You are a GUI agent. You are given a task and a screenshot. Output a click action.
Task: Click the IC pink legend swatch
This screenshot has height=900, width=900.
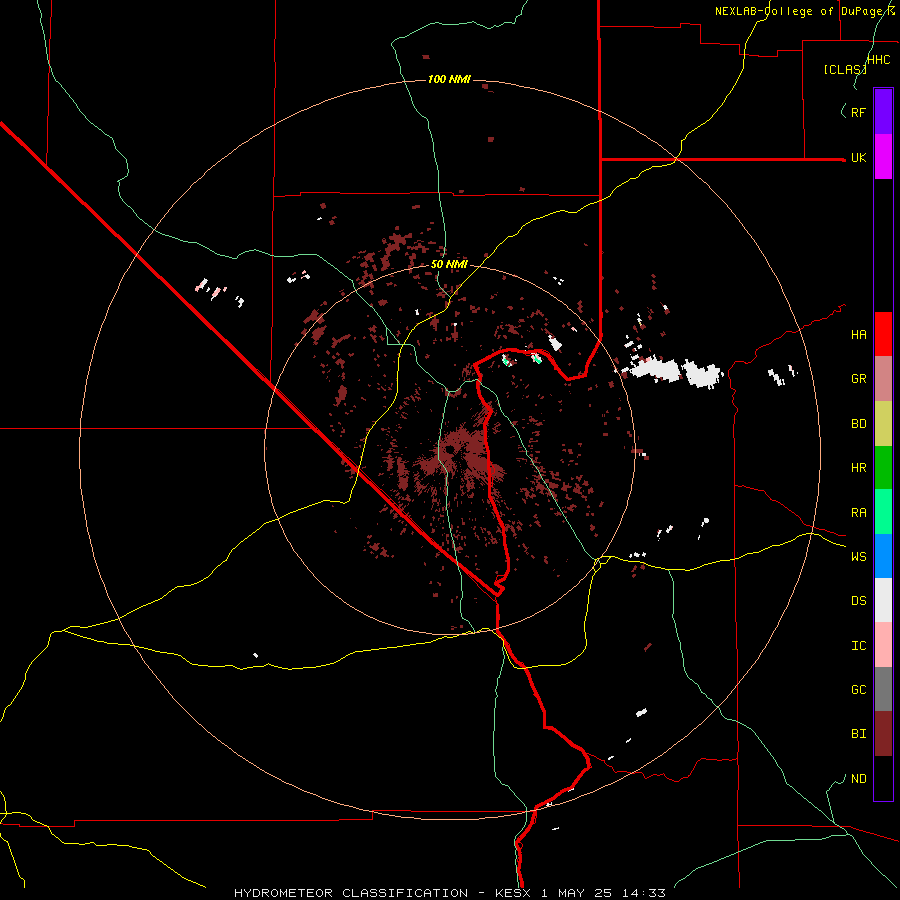pos(883,645)
